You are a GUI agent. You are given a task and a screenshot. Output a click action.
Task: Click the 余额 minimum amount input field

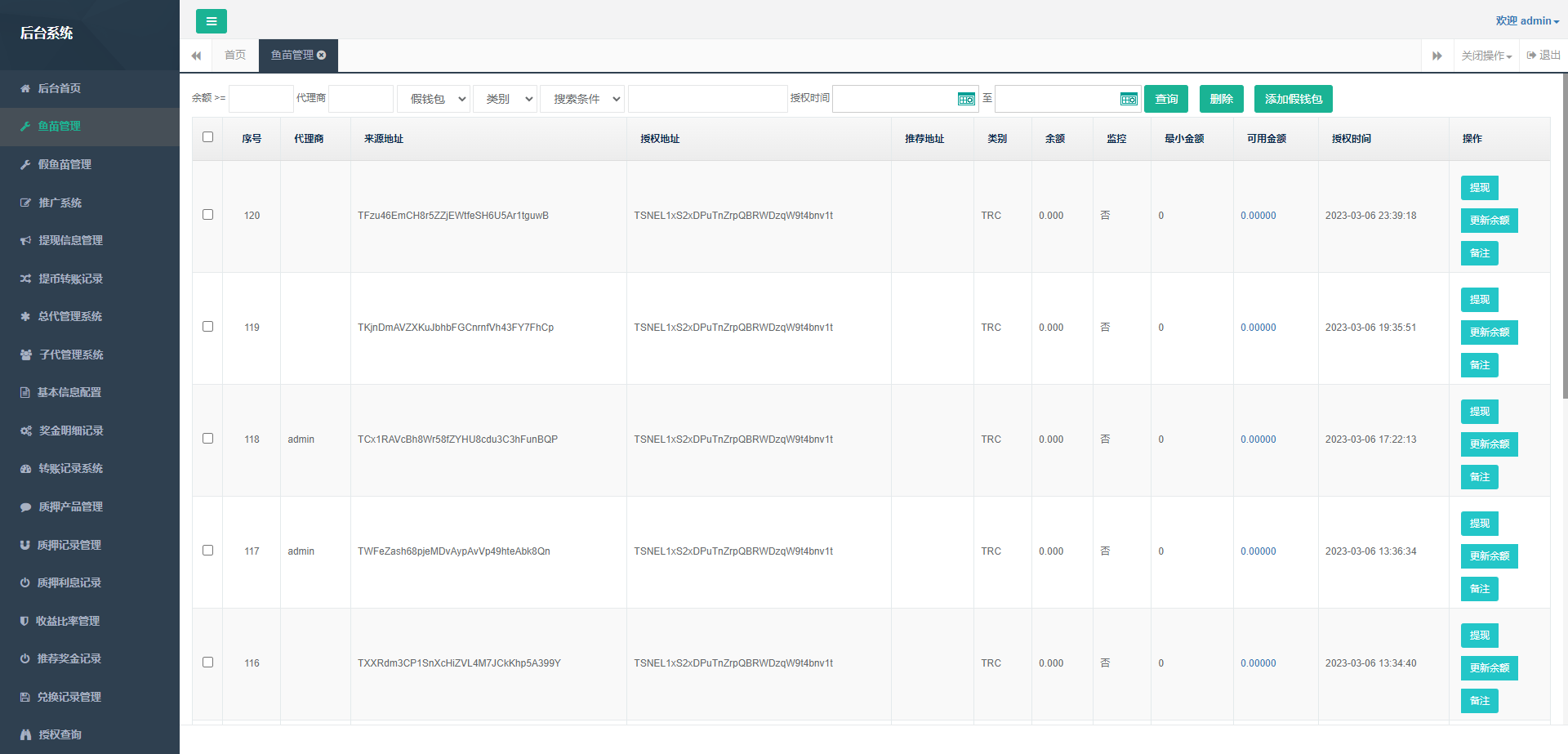[x=261, y=99]
